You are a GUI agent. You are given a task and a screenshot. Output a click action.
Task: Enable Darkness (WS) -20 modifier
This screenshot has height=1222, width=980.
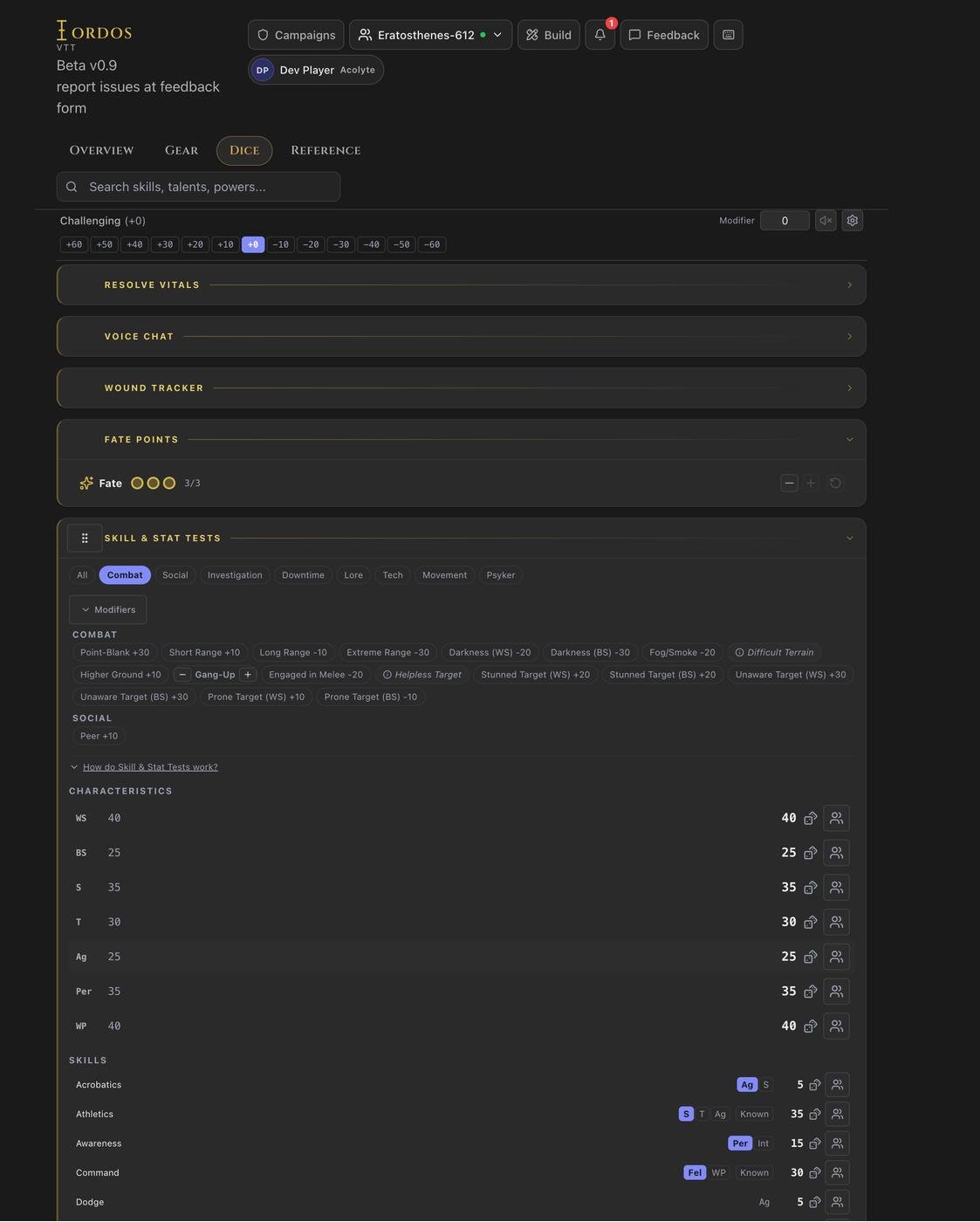(490, 653)
